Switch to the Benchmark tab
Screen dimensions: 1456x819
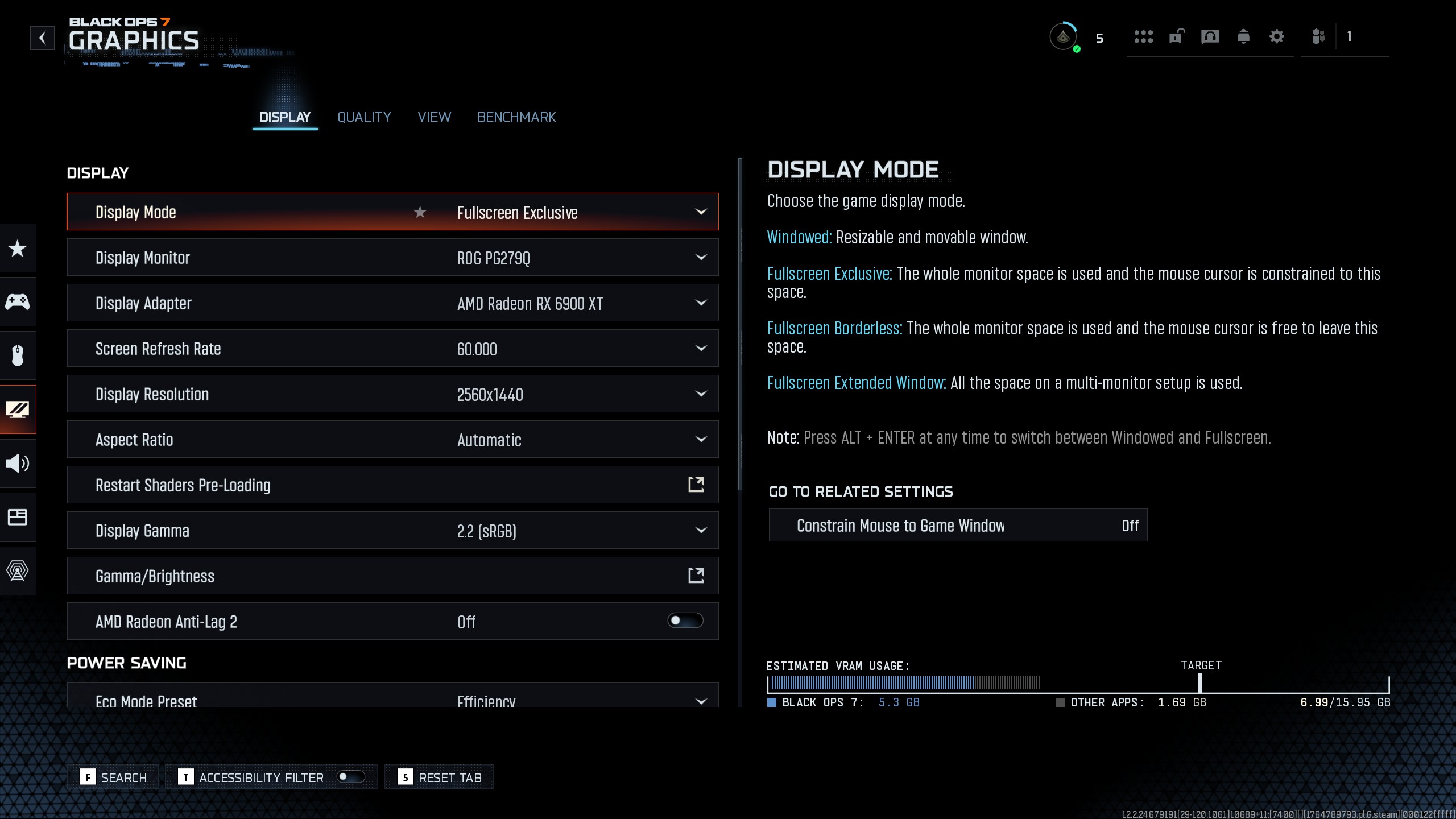click(x=516, y=117)
